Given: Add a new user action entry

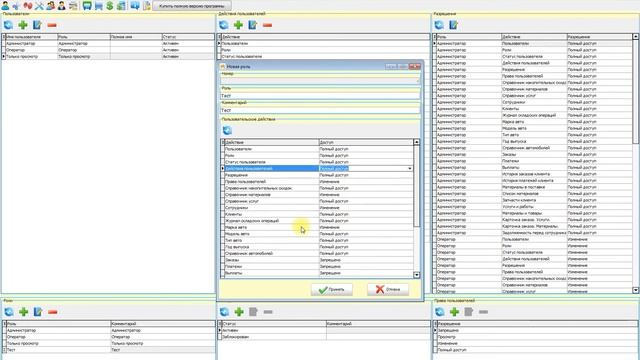Looking at the screenshot, I should click(x=238, y=25).
